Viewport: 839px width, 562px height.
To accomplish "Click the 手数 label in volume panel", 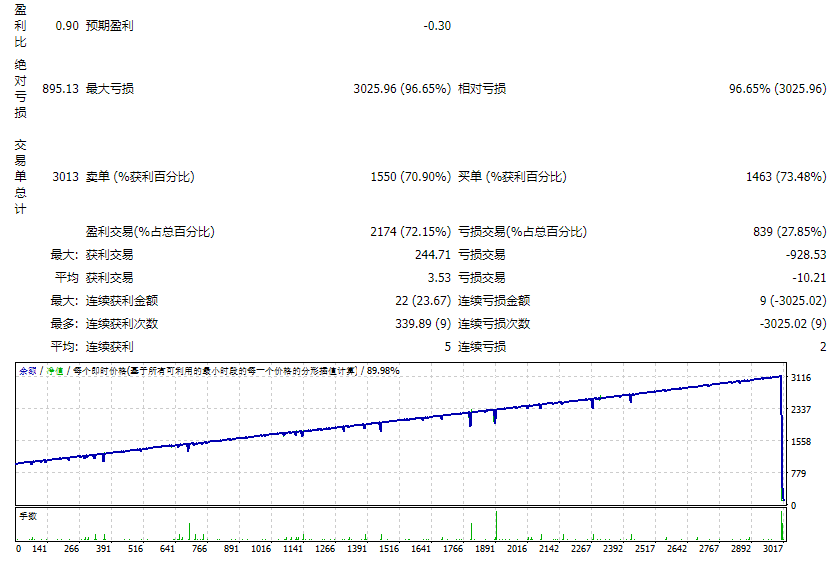I will coord(28,516).
